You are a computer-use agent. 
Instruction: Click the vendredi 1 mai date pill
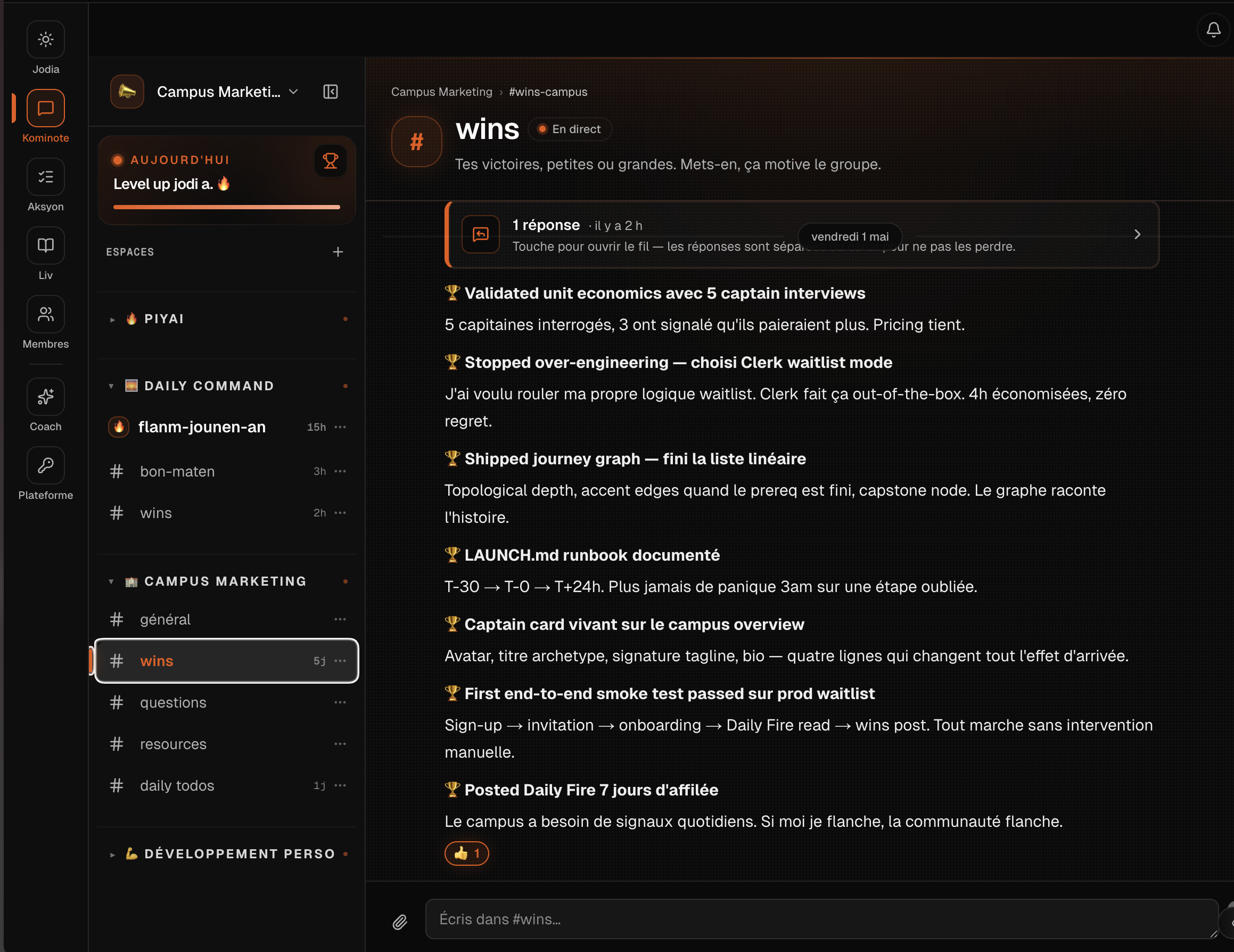(850, 237)
